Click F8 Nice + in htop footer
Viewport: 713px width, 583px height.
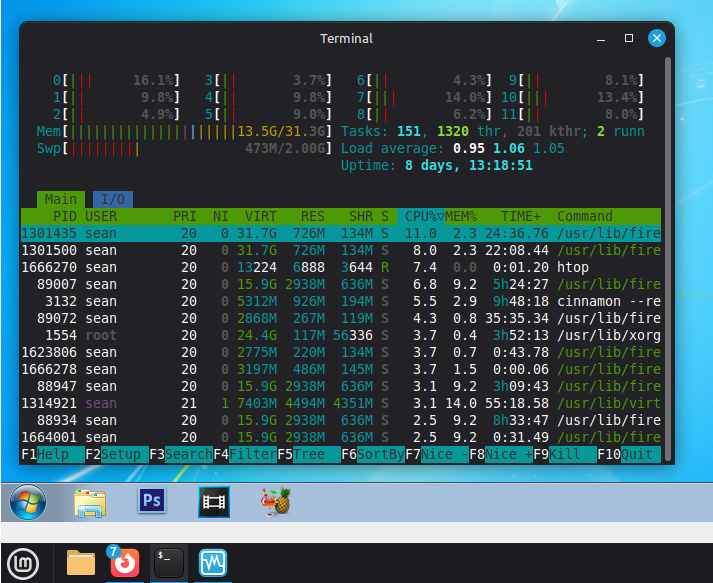[x=501, y=454]
